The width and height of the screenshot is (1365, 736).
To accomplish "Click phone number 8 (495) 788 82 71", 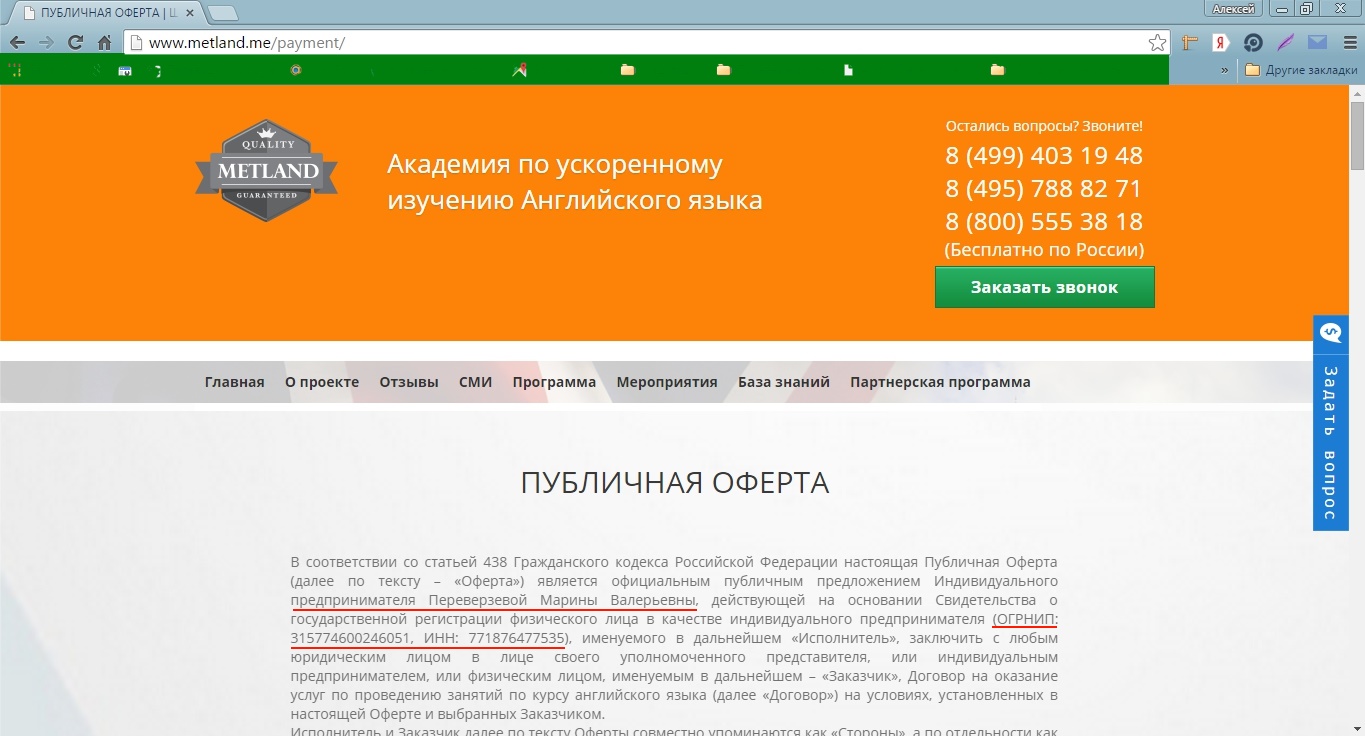I will (x=1044, y=189).
